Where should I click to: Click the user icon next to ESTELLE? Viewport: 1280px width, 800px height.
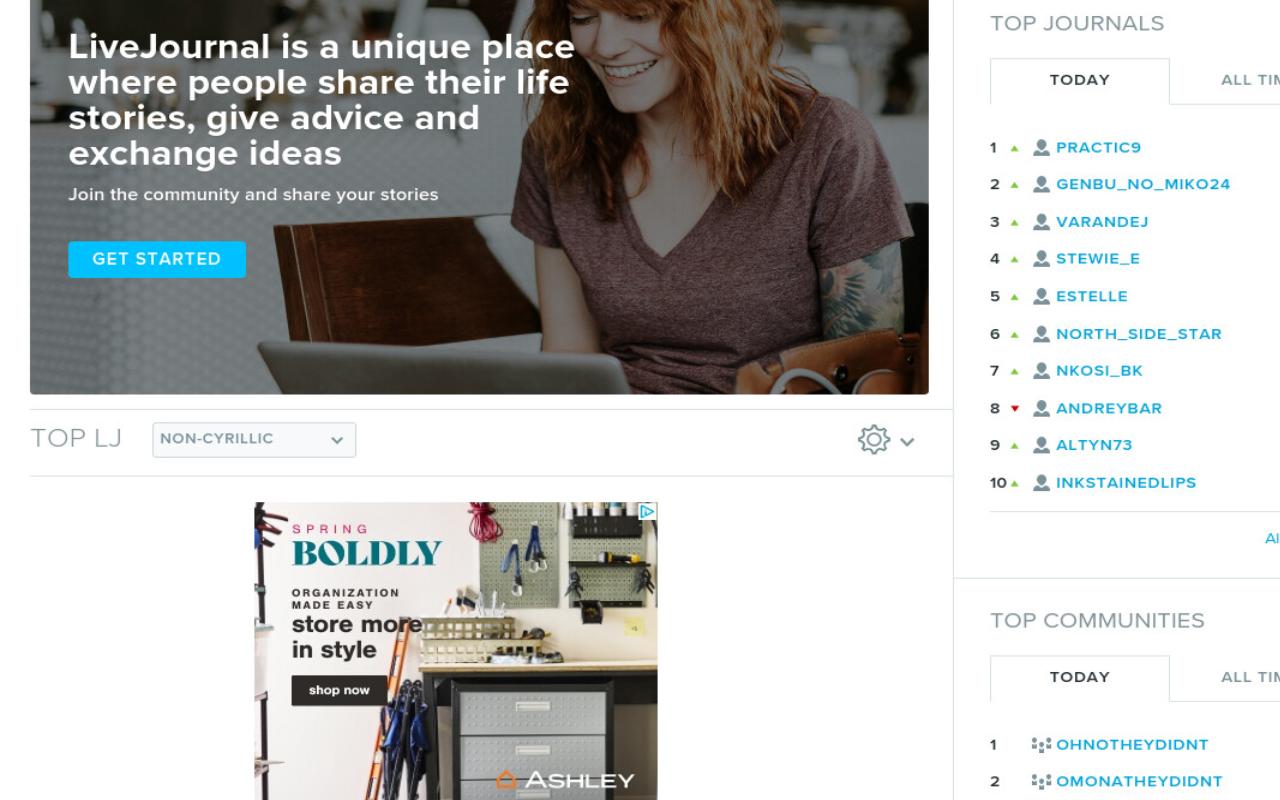(1042, 296)
